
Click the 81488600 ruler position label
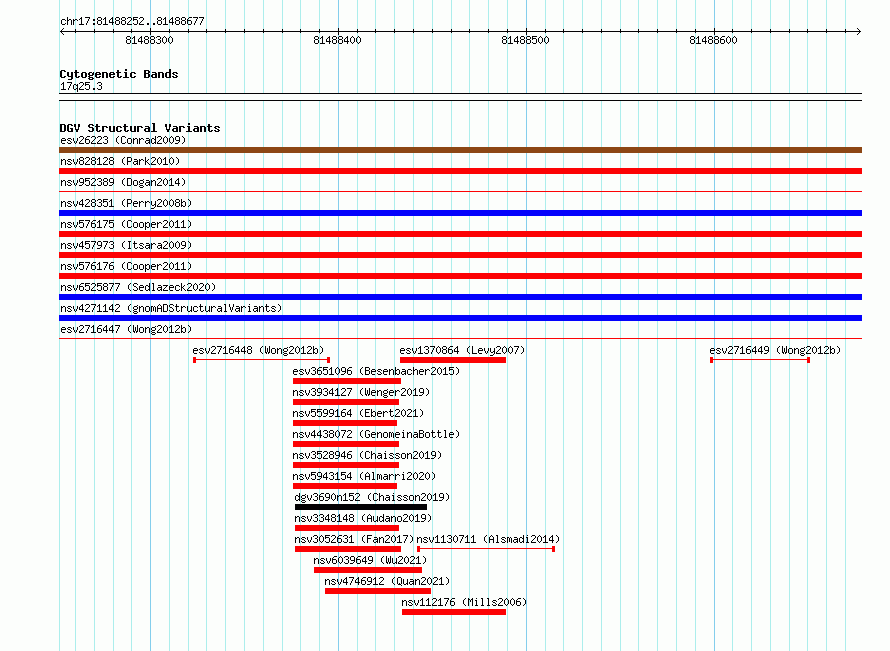click(713, 40)
